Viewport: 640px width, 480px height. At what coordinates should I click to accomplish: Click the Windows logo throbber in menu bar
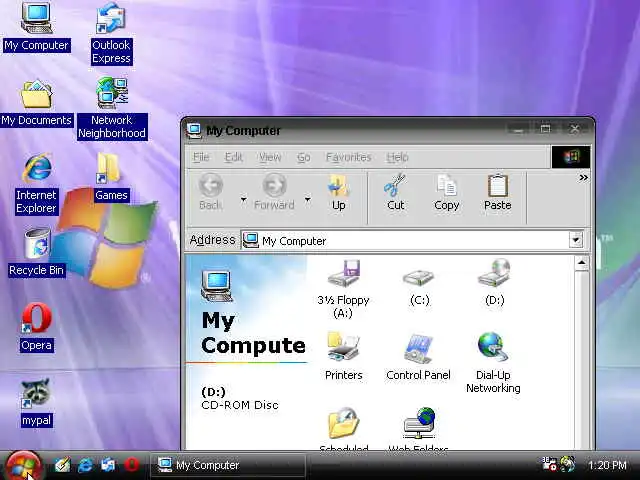(x=571, y=157)
